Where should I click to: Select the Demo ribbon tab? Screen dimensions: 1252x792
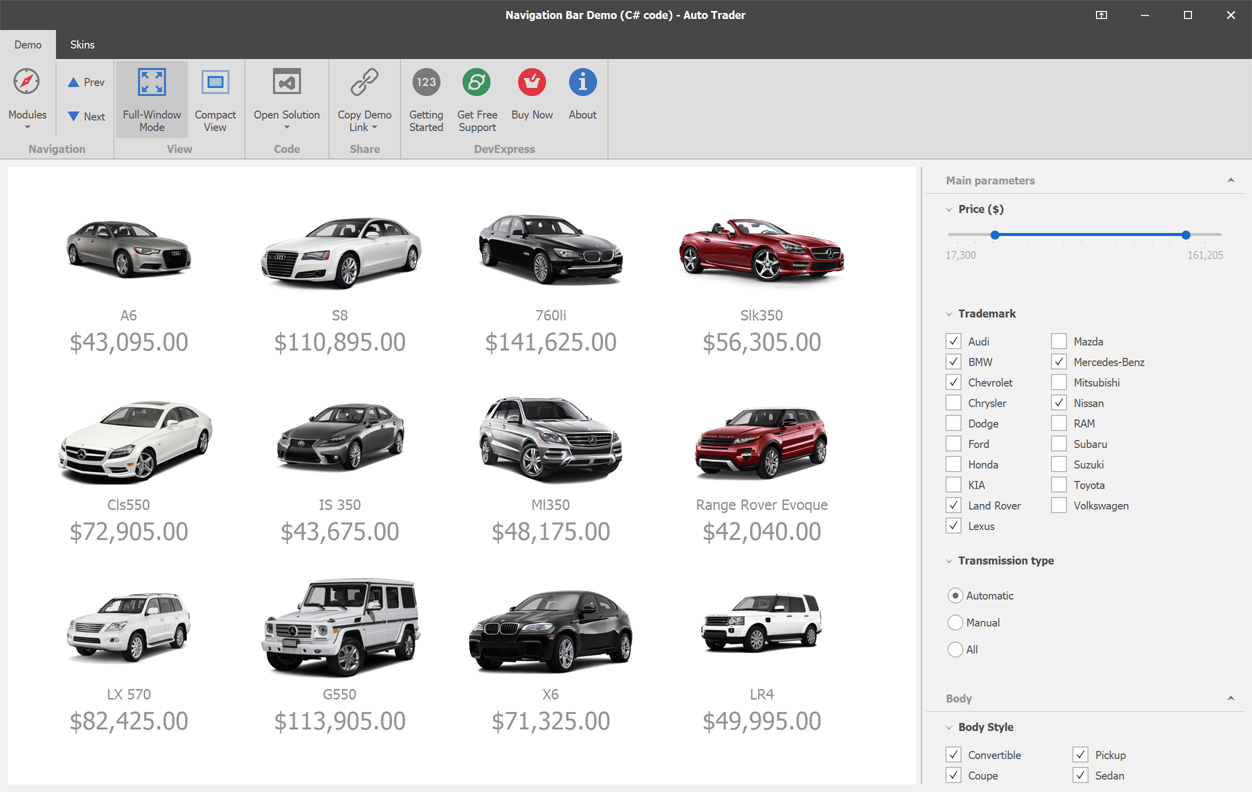[x=28, y=44]
